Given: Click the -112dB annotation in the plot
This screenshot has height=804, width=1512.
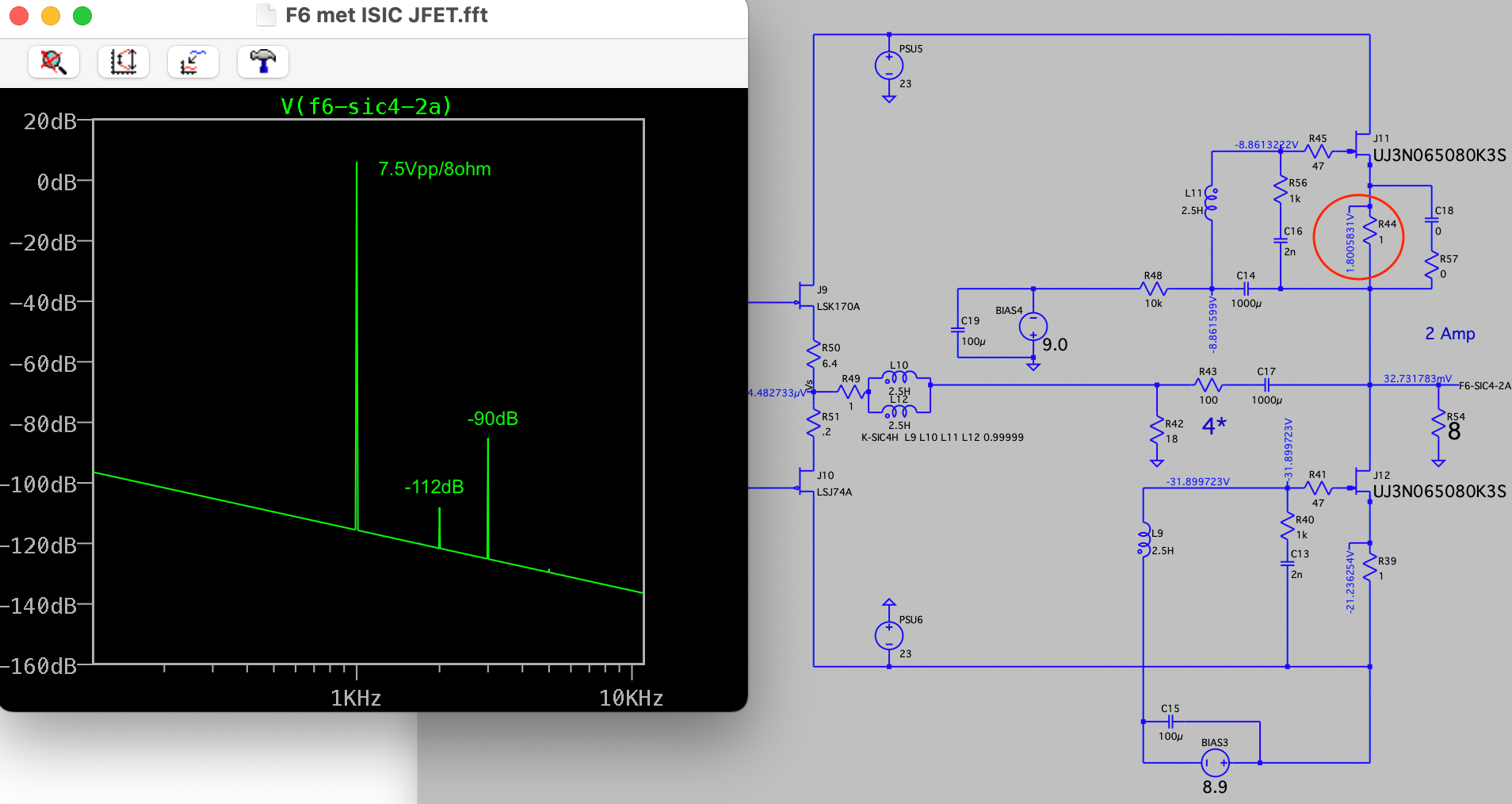Looking at the screenshot, I should 433,487.
